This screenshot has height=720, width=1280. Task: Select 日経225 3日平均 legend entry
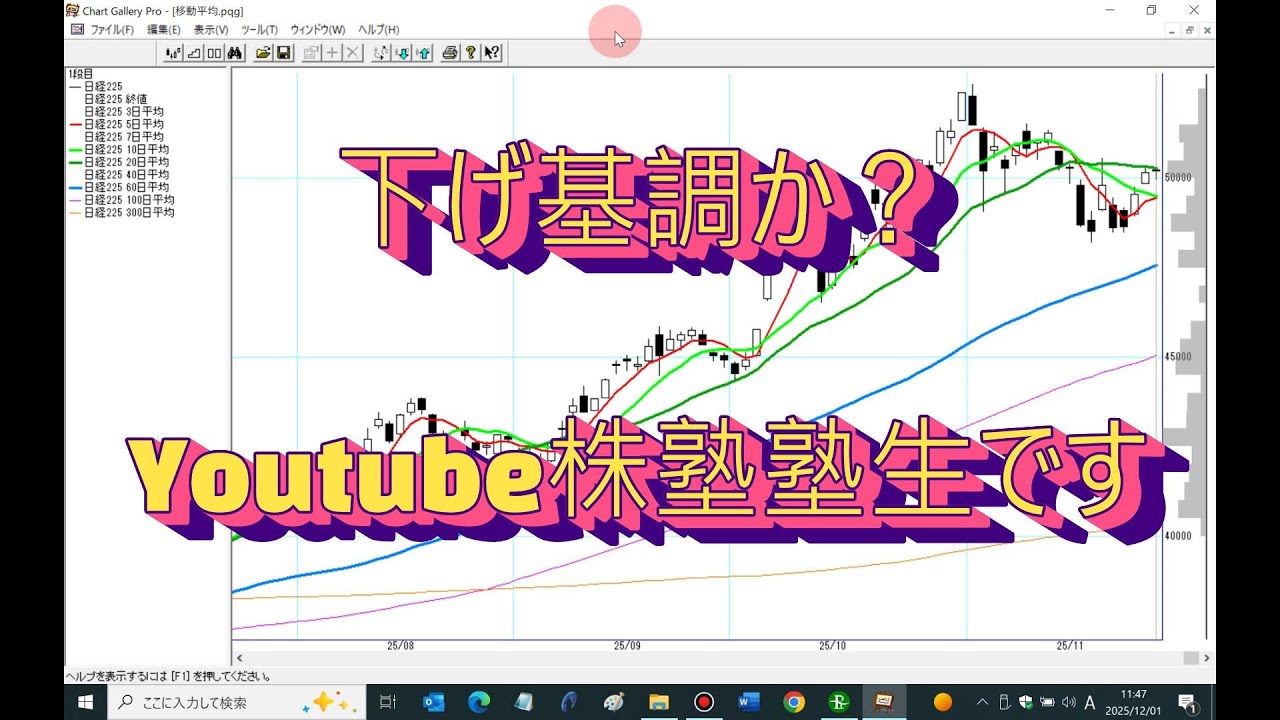(x=124, y=111)
